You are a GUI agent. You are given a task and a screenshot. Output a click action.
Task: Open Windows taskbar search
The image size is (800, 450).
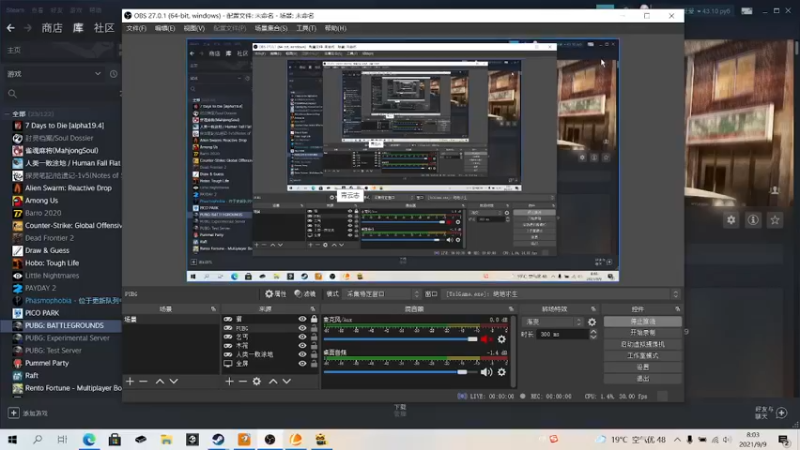37,439
